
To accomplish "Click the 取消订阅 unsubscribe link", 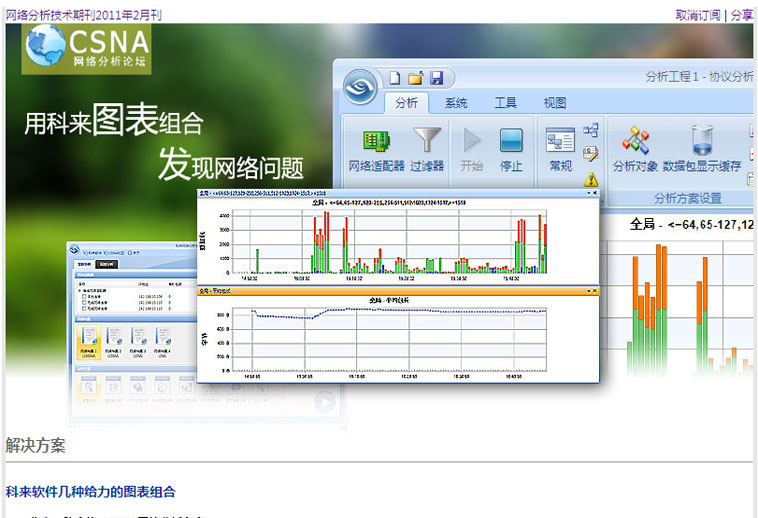I will coord(697,15).
